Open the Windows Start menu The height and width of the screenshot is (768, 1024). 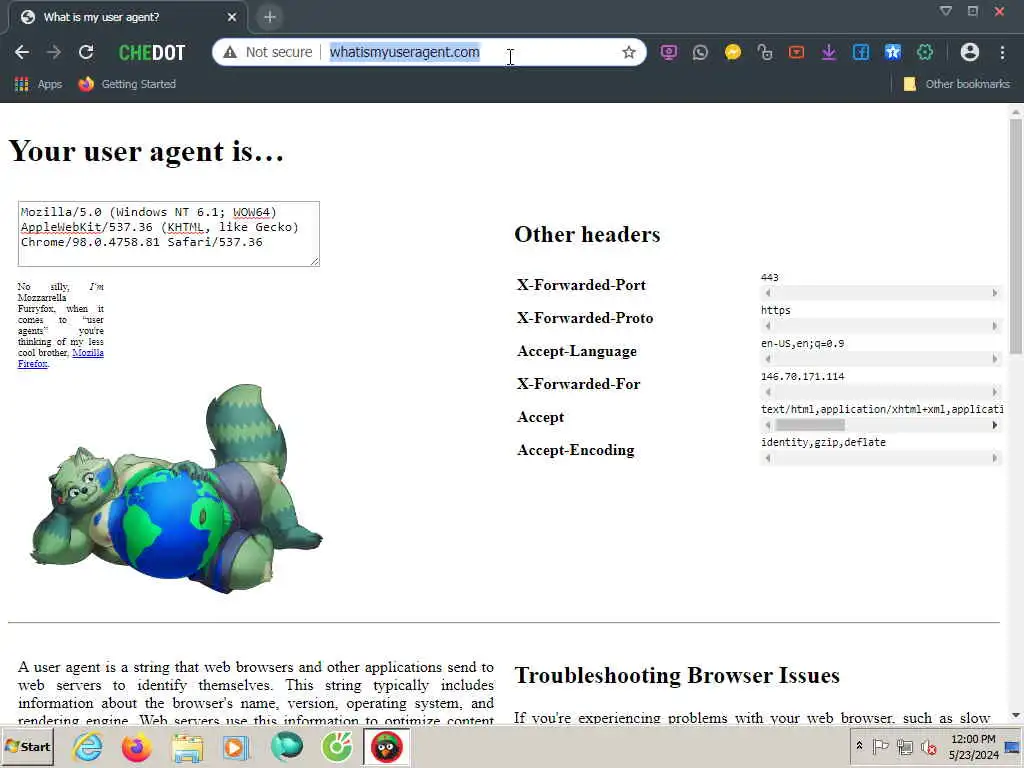tap(27, 746)
